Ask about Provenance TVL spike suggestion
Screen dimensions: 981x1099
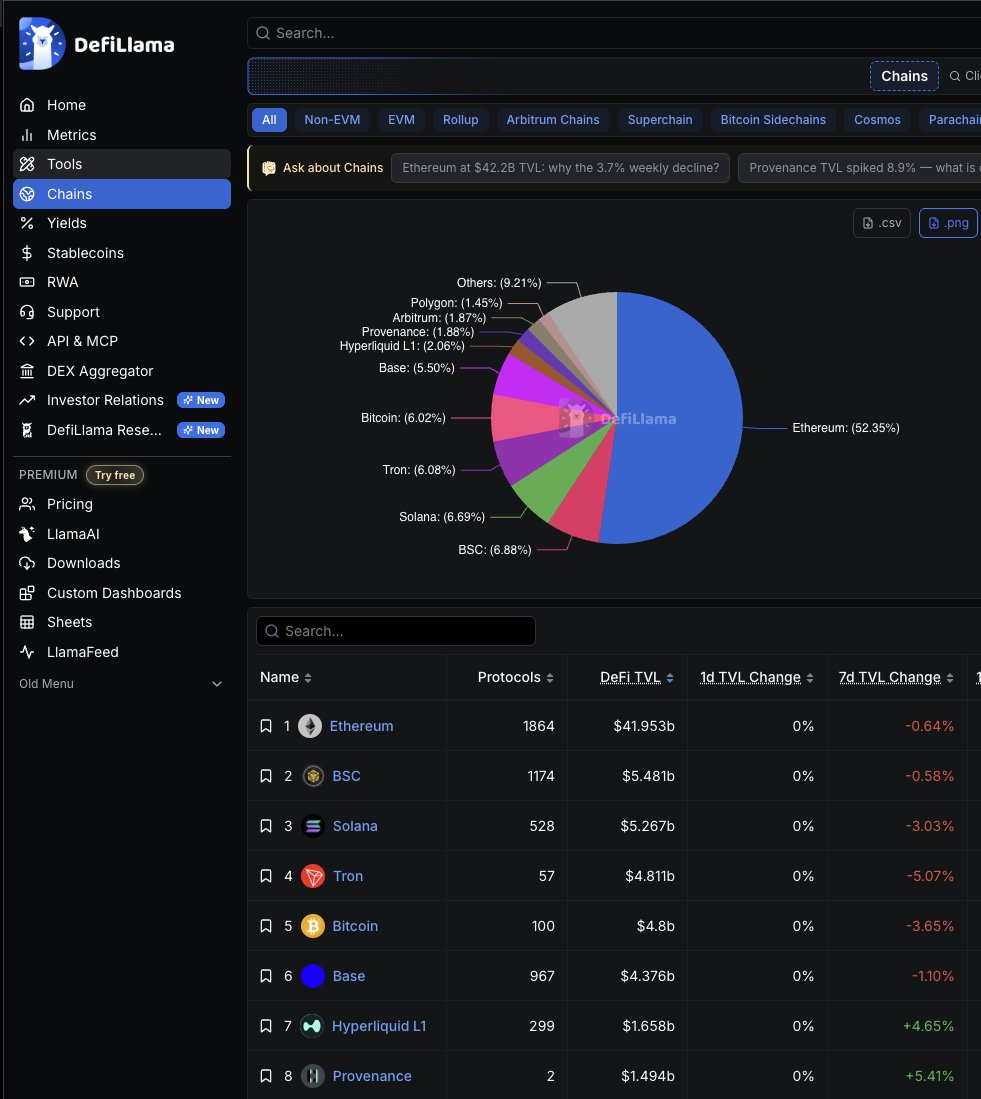click(x=860, y=168)
